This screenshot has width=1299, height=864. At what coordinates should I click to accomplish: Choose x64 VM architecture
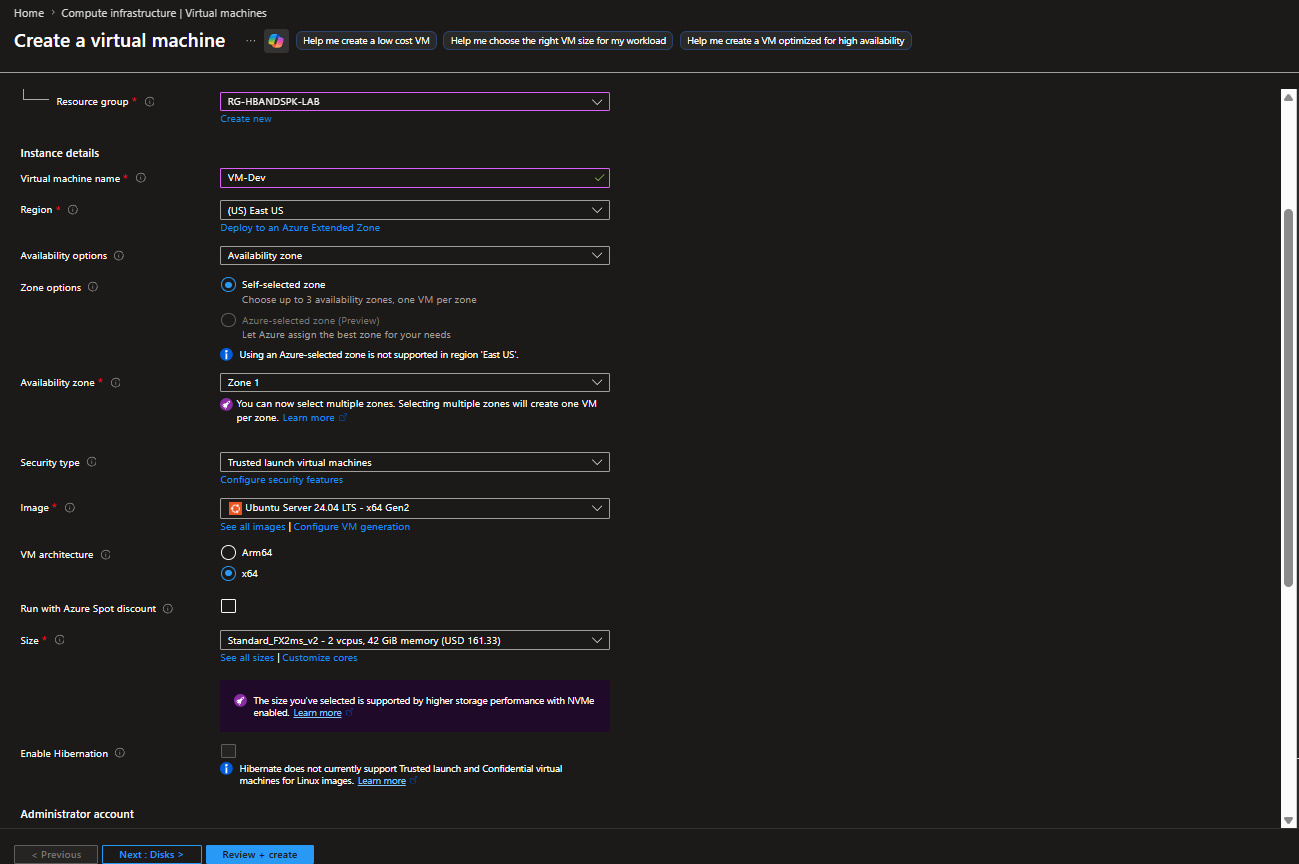click(x=228, y=574)
